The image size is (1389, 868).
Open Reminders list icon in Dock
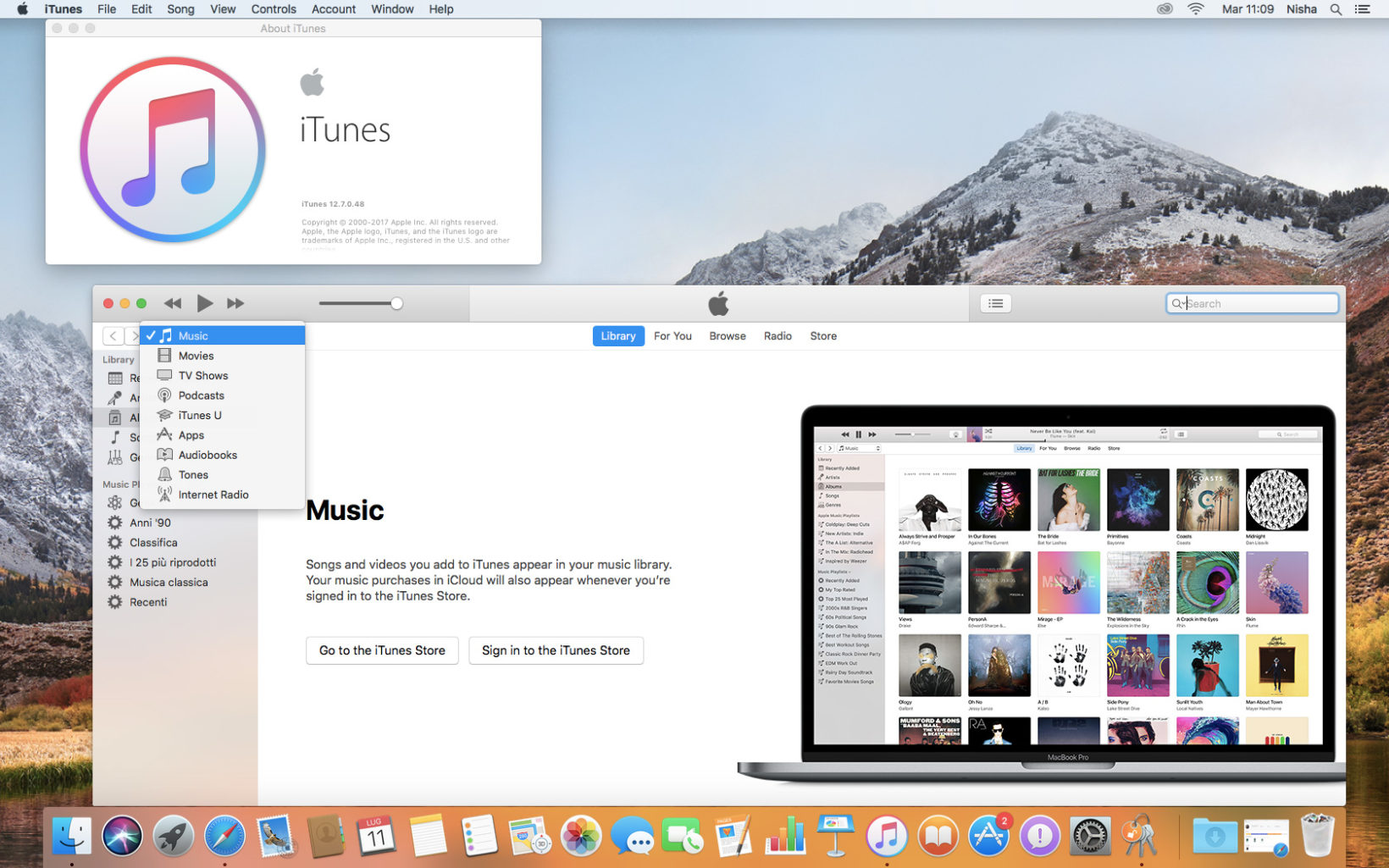[479, 837]
